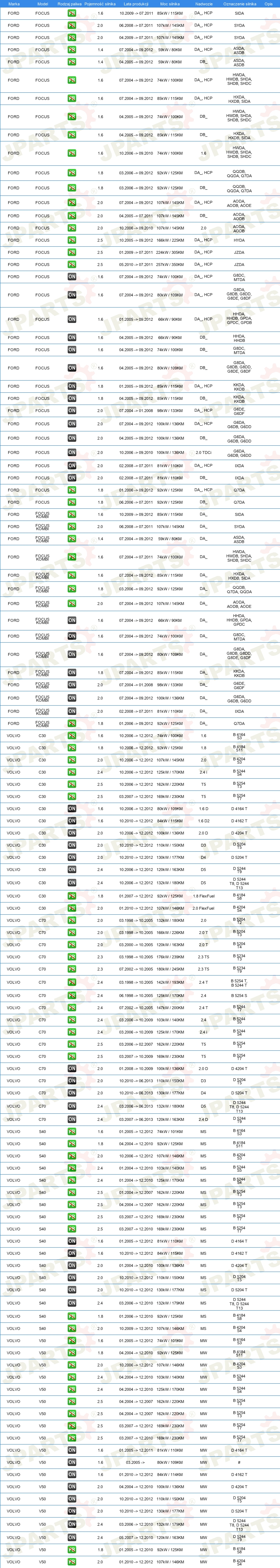Click ON diesel icon in 2.0 TDCi row
Viewport: 280px width, 1568px height.
pyautogui.click(x=72, y=452)
